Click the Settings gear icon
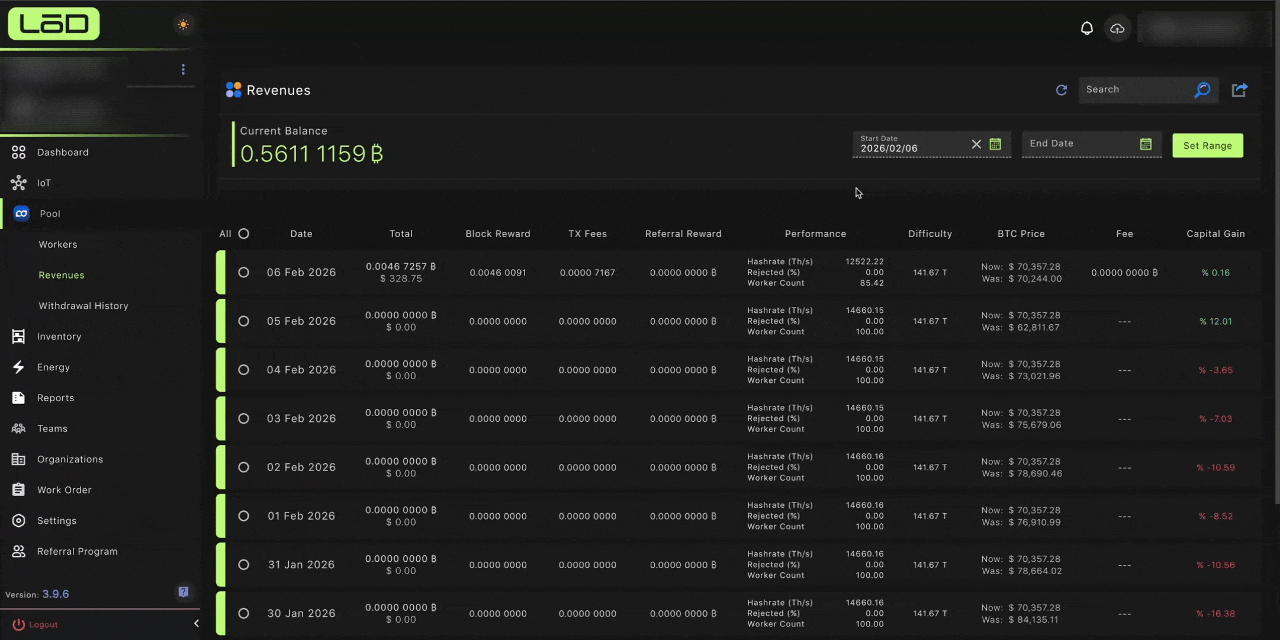The height and width of the screenshot is (640, 1280). coord(18,521)
